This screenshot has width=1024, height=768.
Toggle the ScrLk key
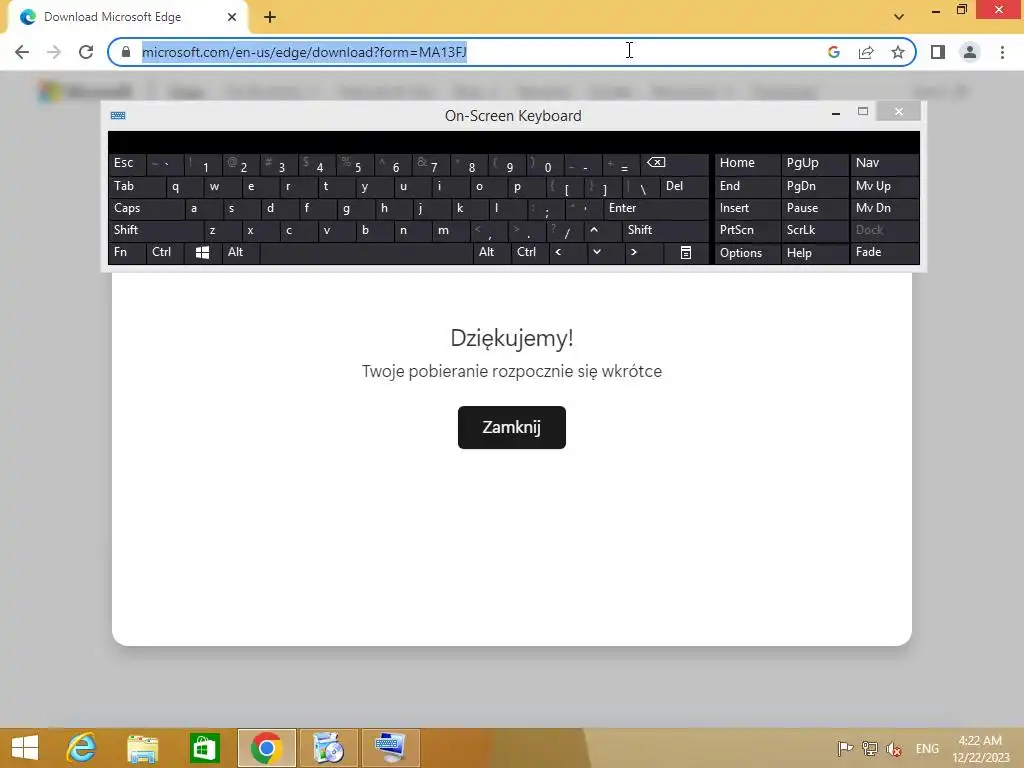[x=814, y=230]
